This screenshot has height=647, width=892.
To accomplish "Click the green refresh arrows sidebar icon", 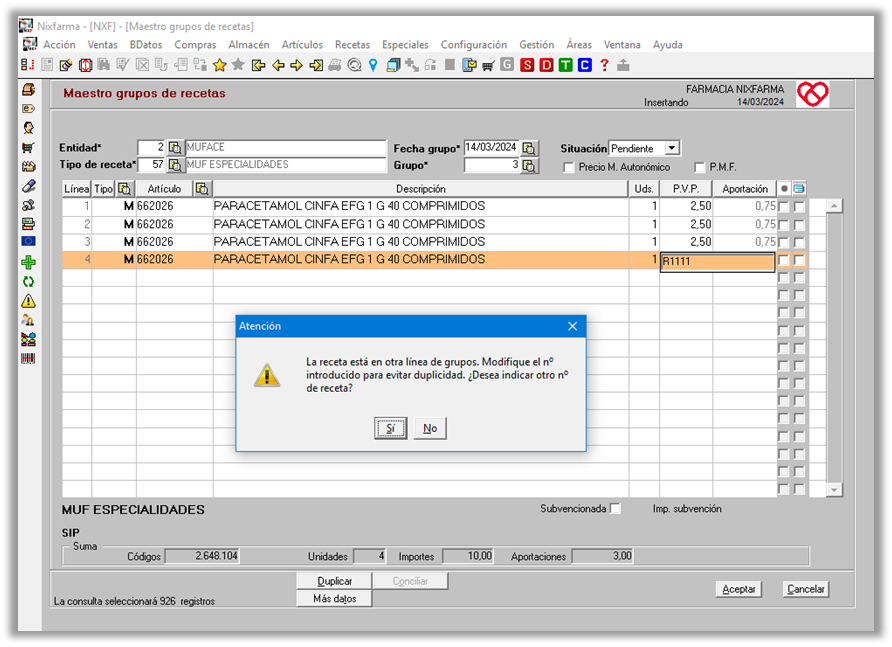I will 28,282.
